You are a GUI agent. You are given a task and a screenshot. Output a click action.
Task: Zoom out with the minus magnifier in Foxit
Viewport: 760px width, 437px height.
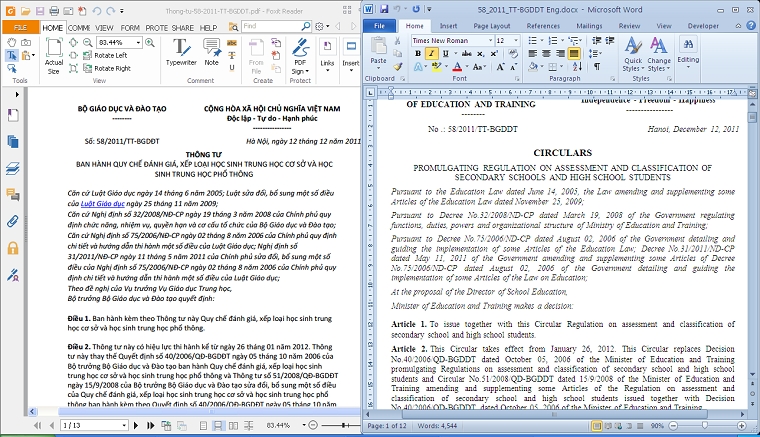pyautogui.click(x=87, y=43)
